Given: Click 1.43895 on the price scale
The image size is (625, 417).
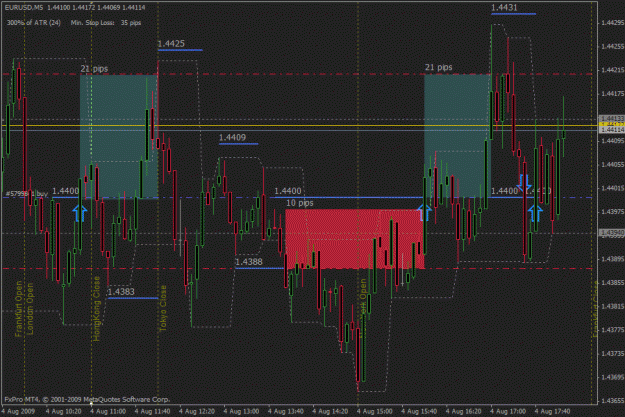Looking at the screenshot, I should [613, 259].
